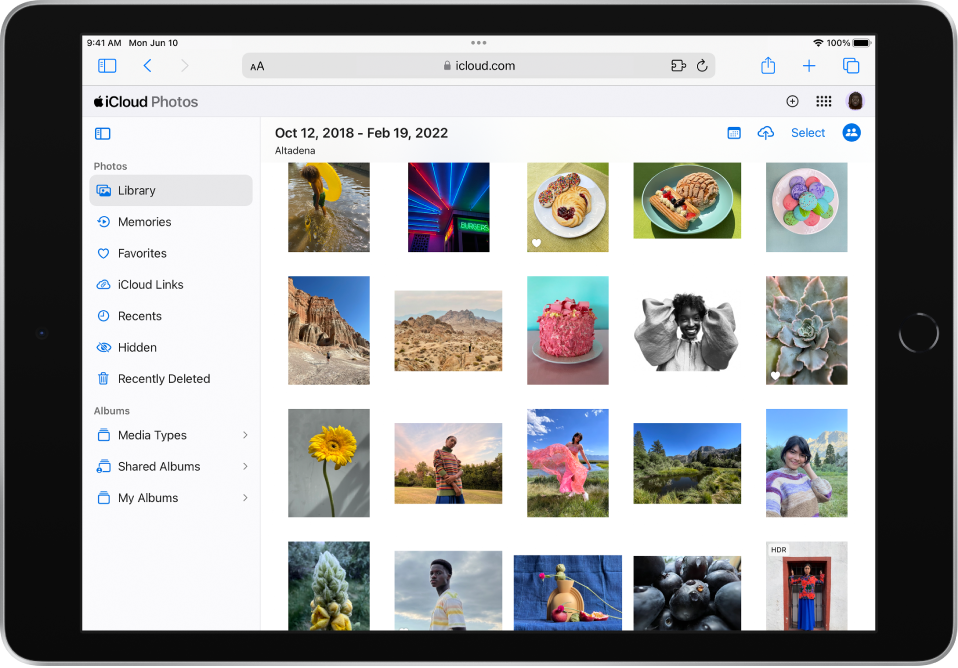The image size is (958, 668).
Task: Open Recents in the sidebar
Action: [x=171, y=316]
